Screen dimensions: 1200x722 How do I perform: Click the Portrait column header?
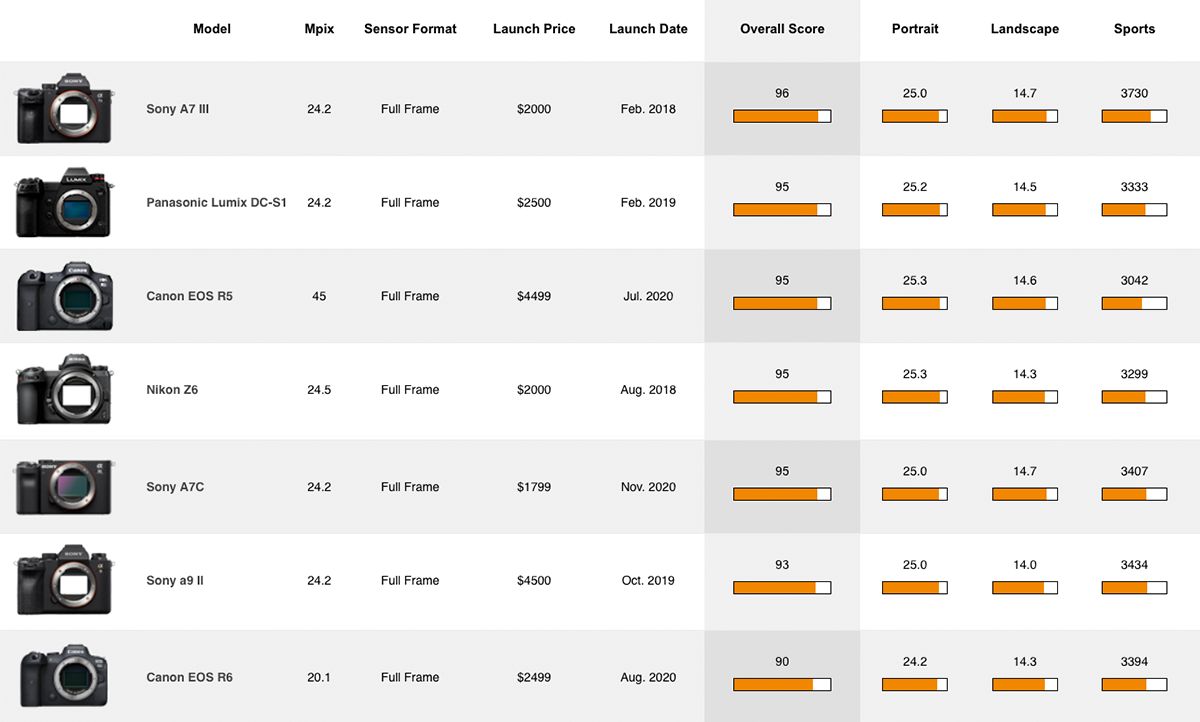915,29
